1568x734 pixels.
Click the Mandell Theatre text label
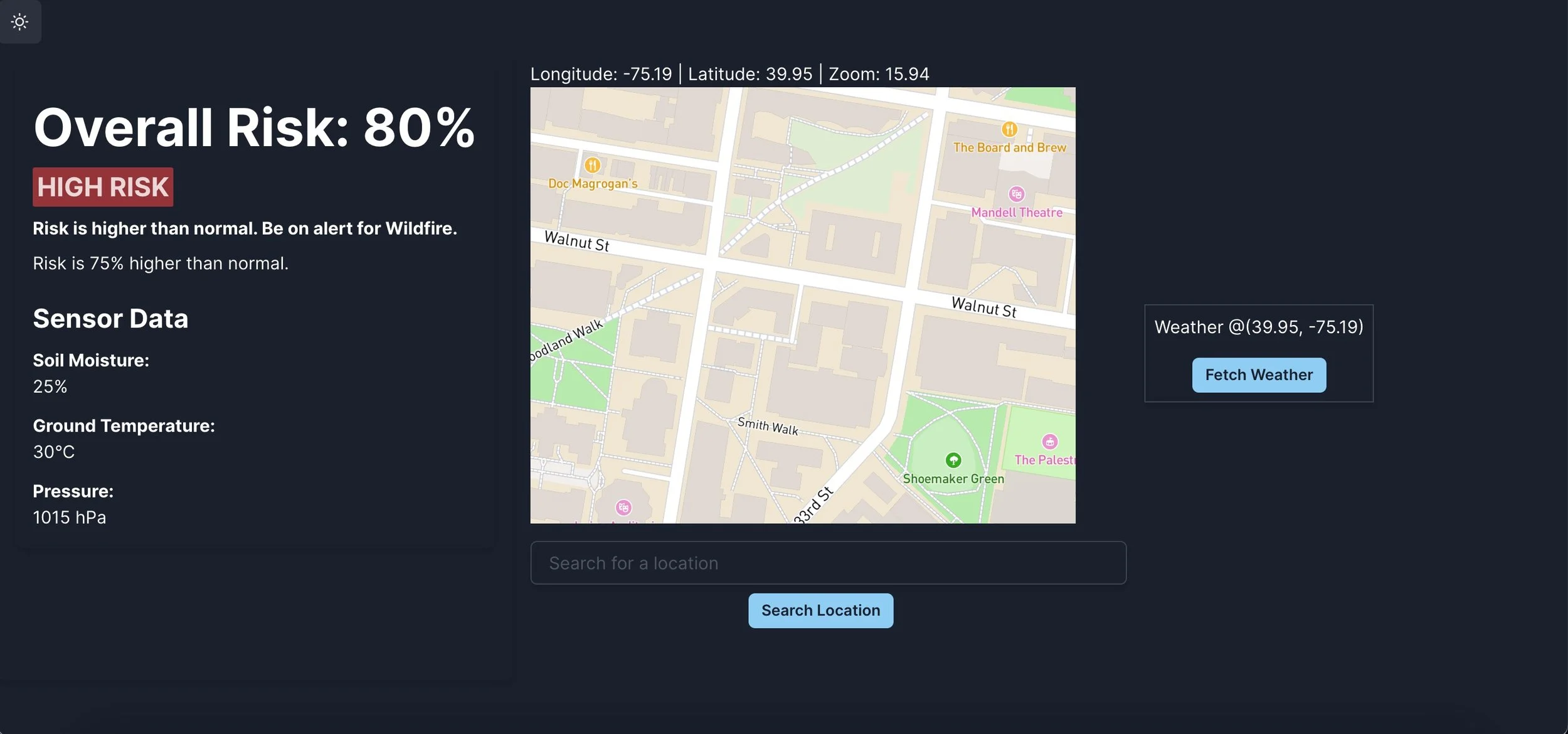click(x=1016, y=213)
